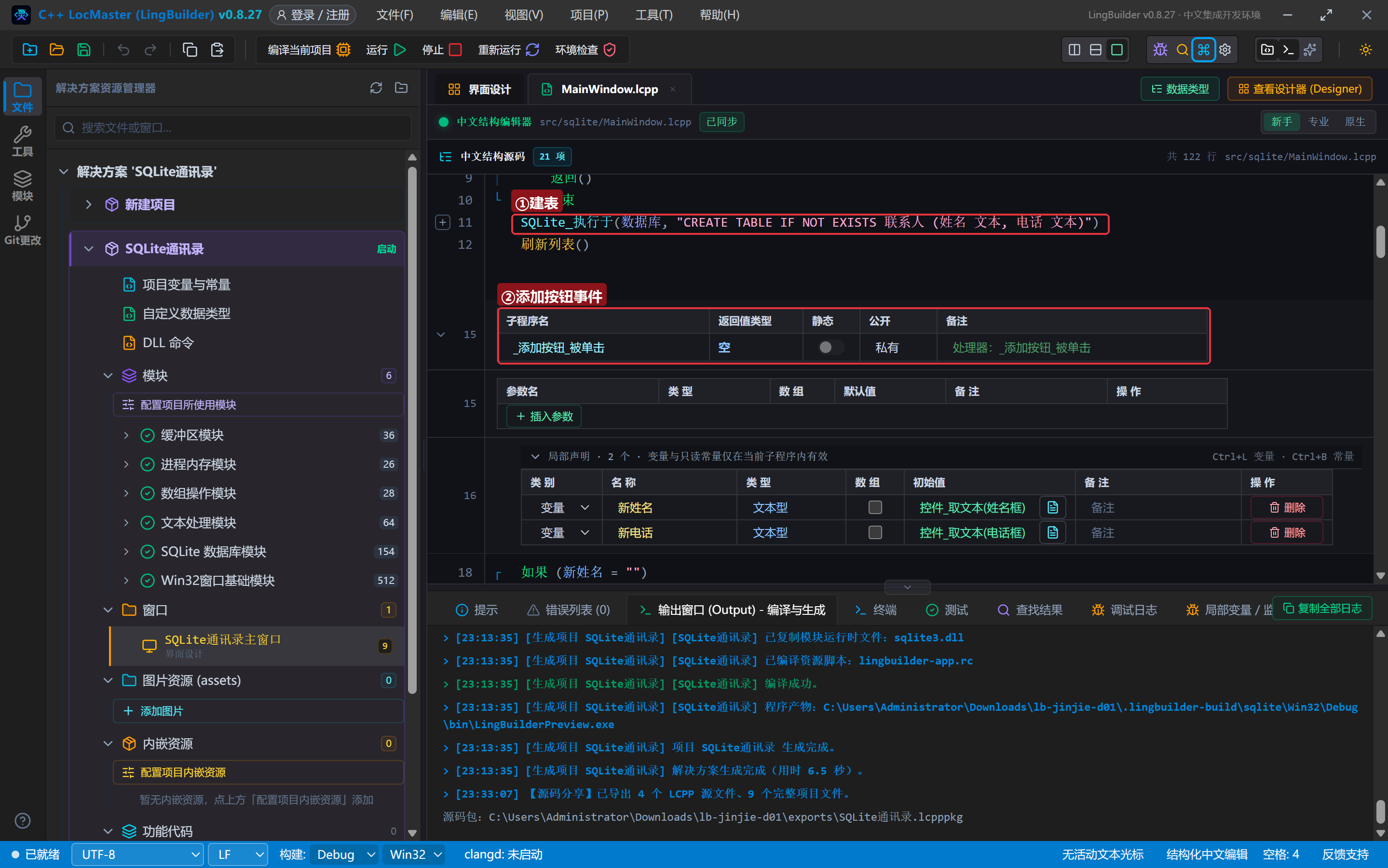Toggle the 静态 switch for _添加按钮_被单击
The image size is (1388, 868).
pyautogui.click(x=830, y=347)
